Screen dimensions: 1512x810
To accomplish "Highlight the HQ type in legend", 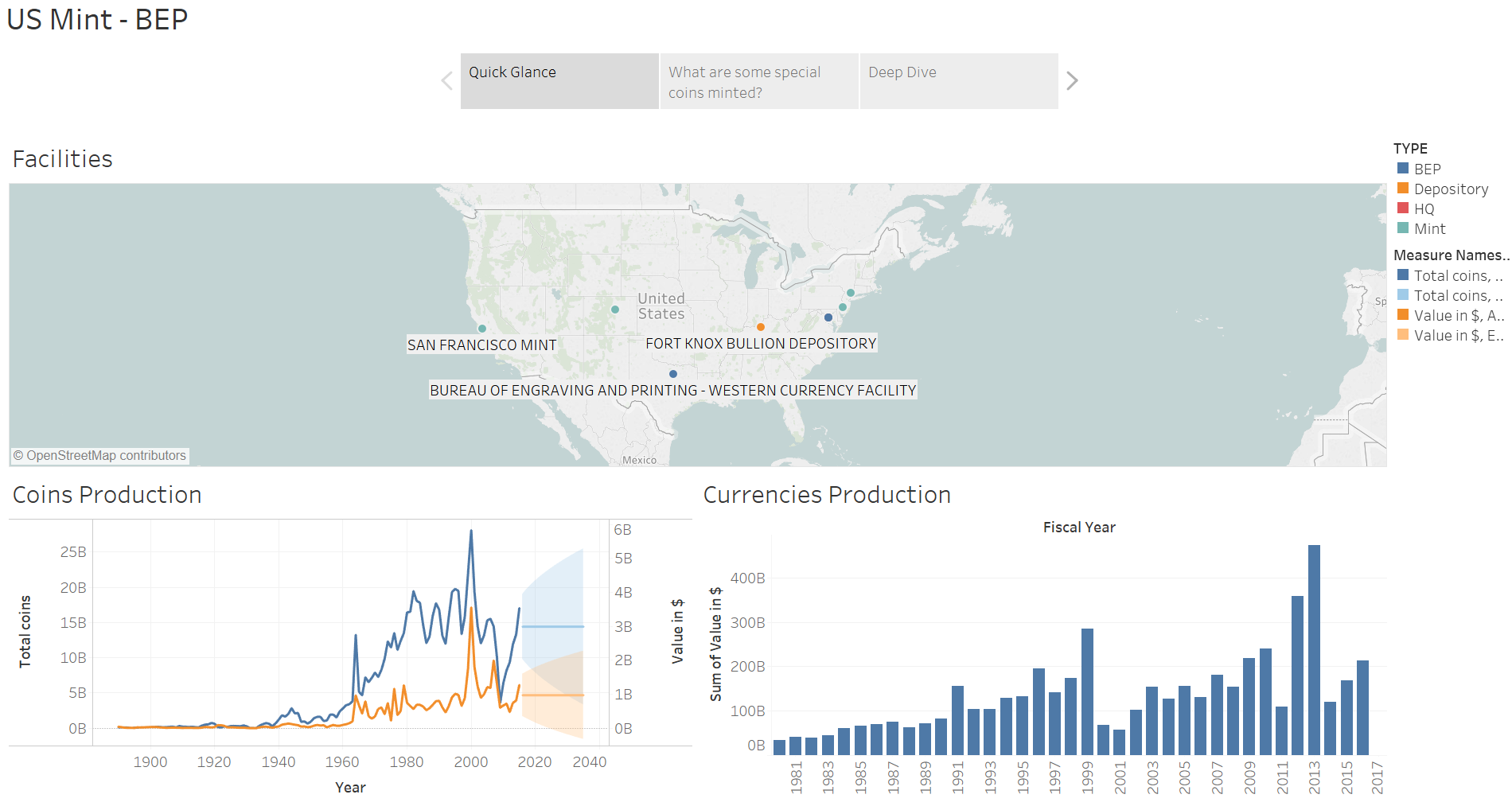I will 1423,209.
